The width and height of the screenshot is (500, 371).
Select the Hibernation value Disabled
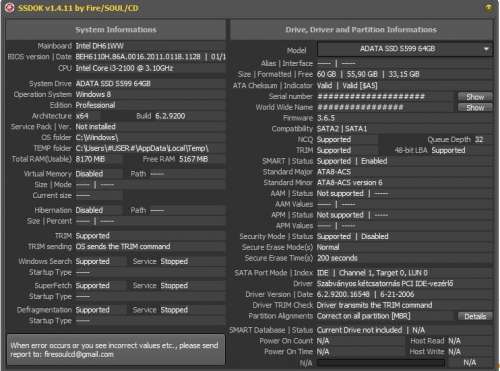coord(89,210)
